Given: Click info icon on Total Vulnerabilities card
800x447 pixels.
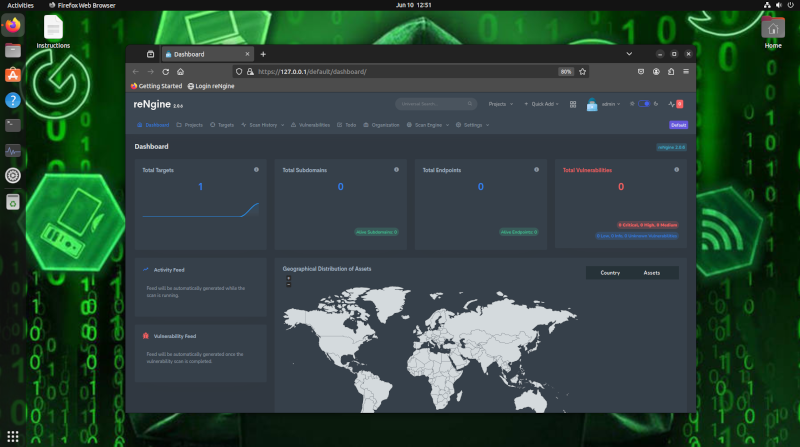Looking at the screenshot, I should [x=677, y=170].
